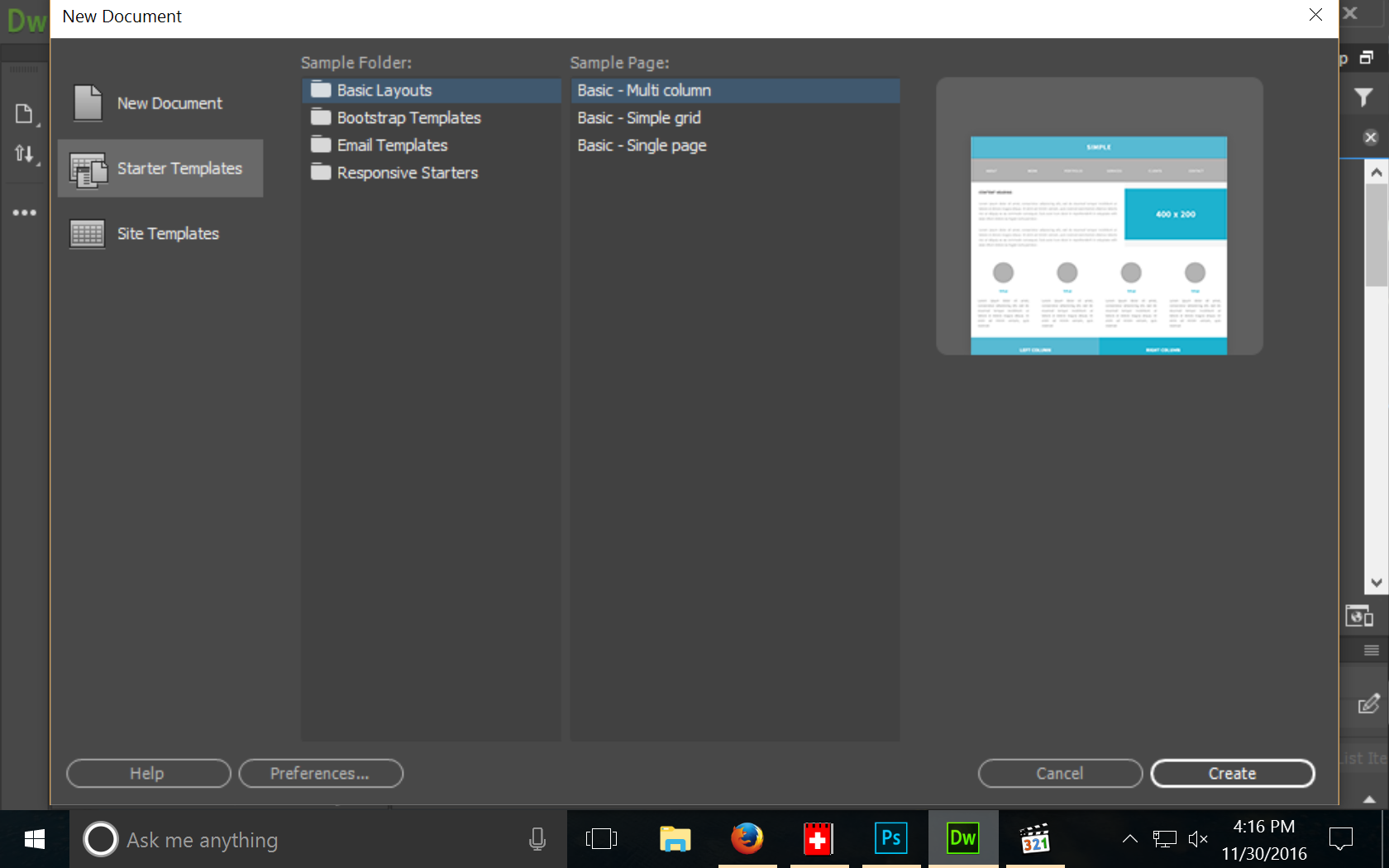Click the double-window icon at top right
Viewport: 1389px width, 868px height.
pos(1368,58)
